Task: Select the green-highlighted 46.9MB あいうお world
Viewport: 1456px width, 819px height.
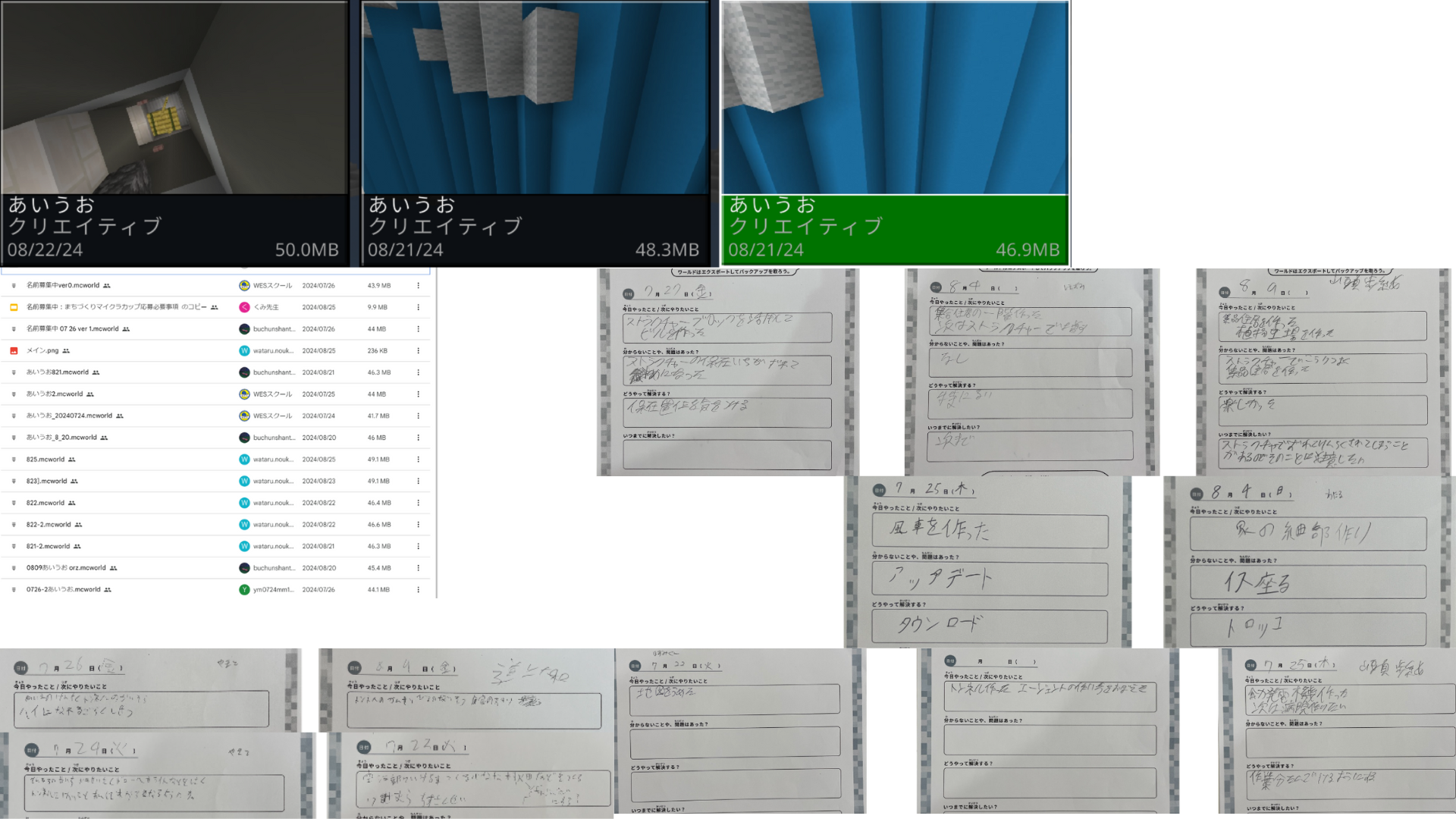Action: tap(895, 133)
